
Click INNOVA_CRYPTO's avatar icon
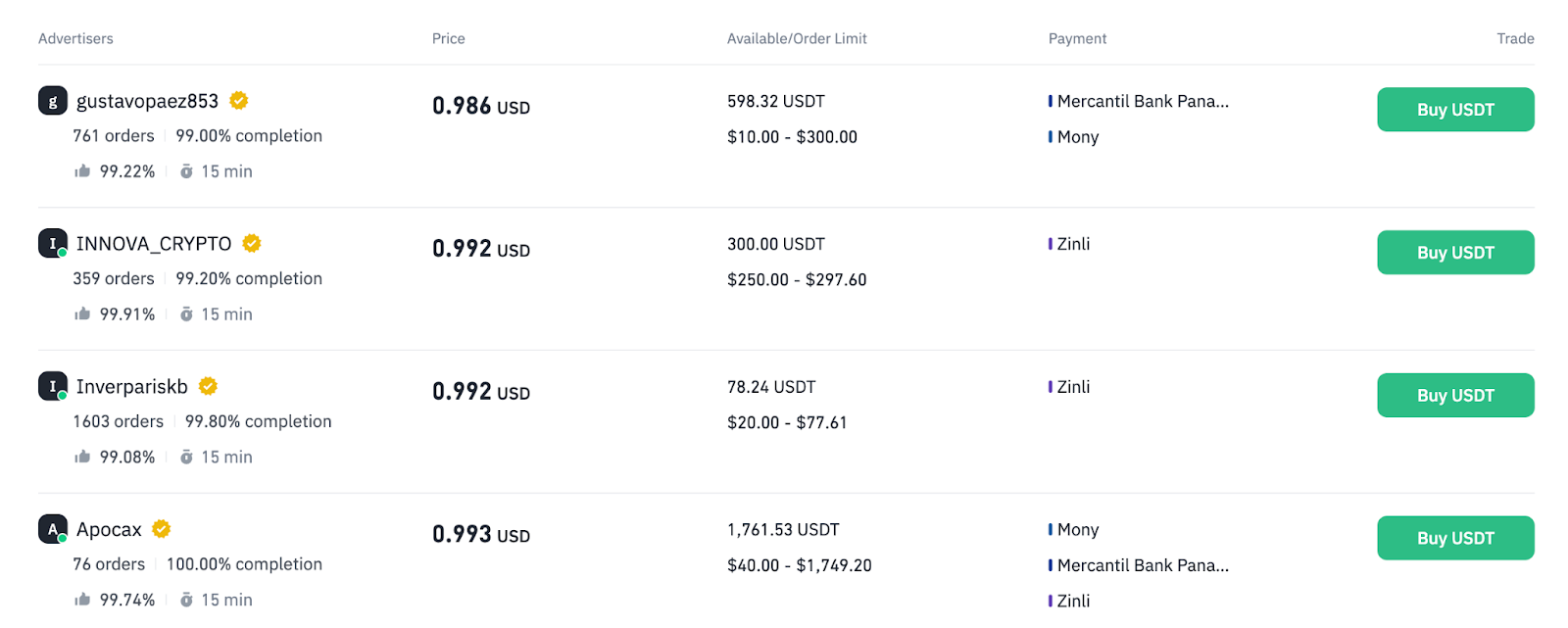coord(53,243)
